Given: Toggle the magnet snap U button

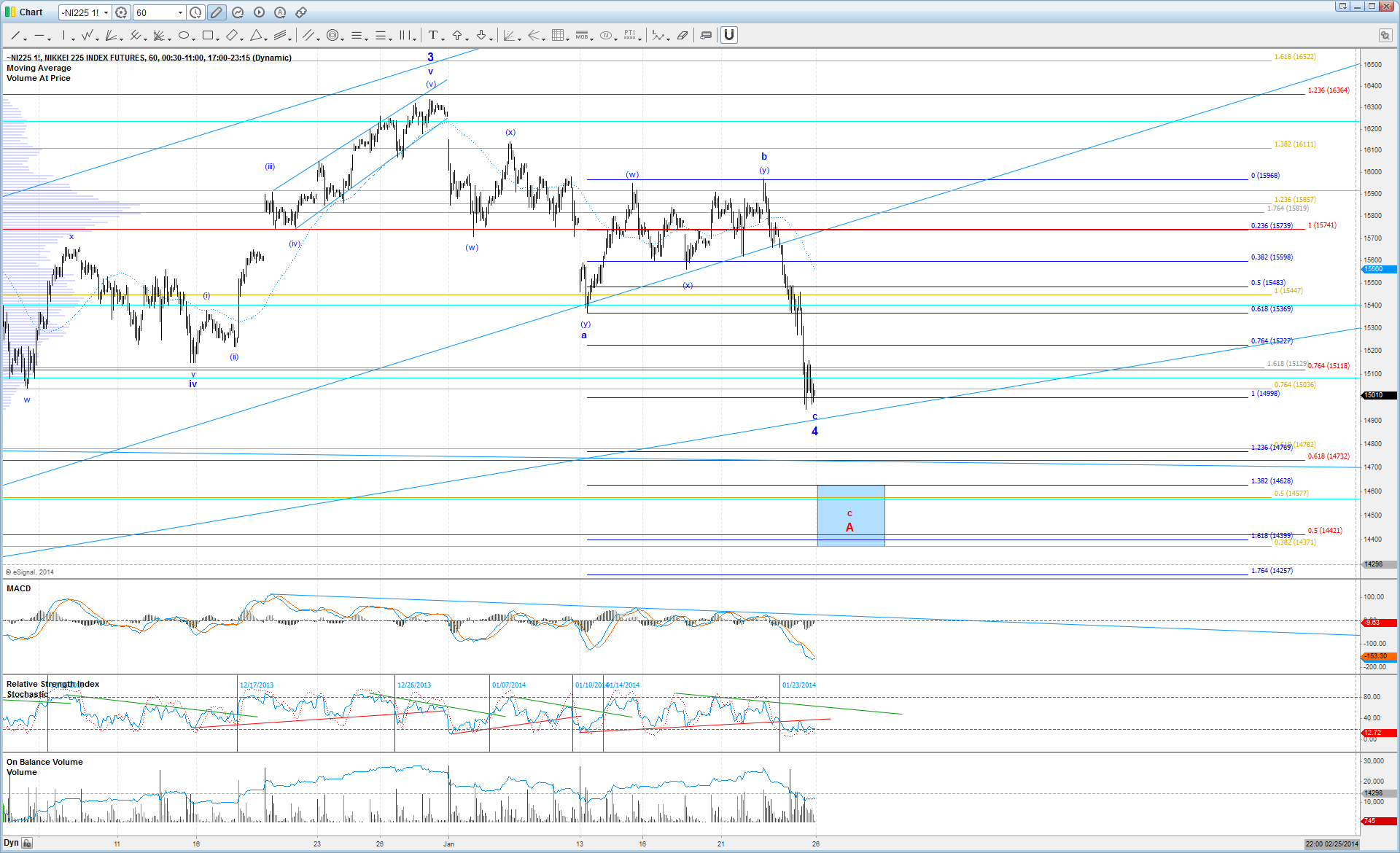Looking at the screenshot, I should tap(728, 35).
